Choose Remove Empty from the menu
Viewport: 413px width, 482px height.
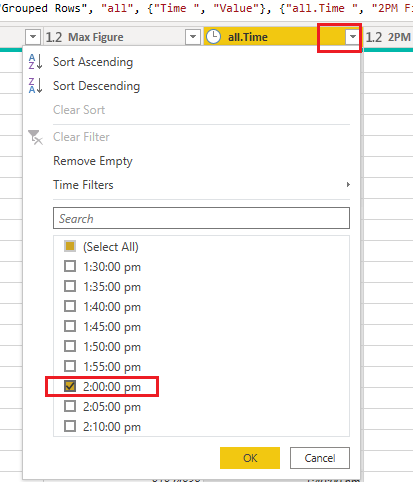tap(93, 161)
